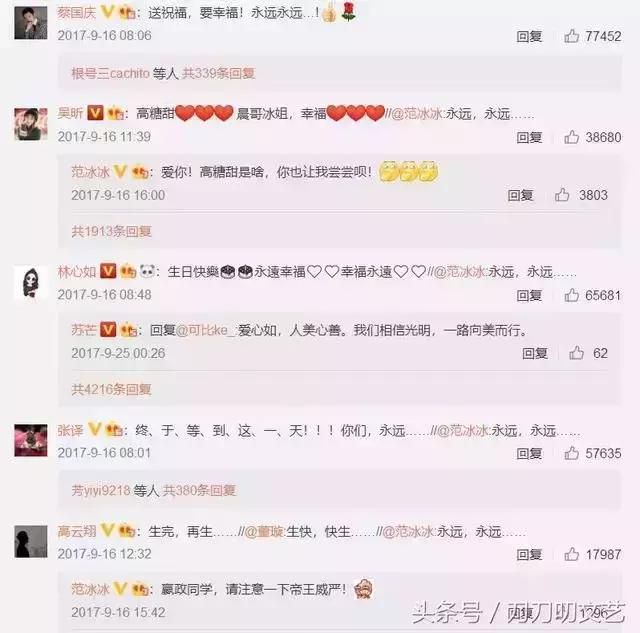Image resolution: width=640 pixels, height=633 pixels.
Task: Open 张译's avatar thumbnail
Action: coord(31,440)
